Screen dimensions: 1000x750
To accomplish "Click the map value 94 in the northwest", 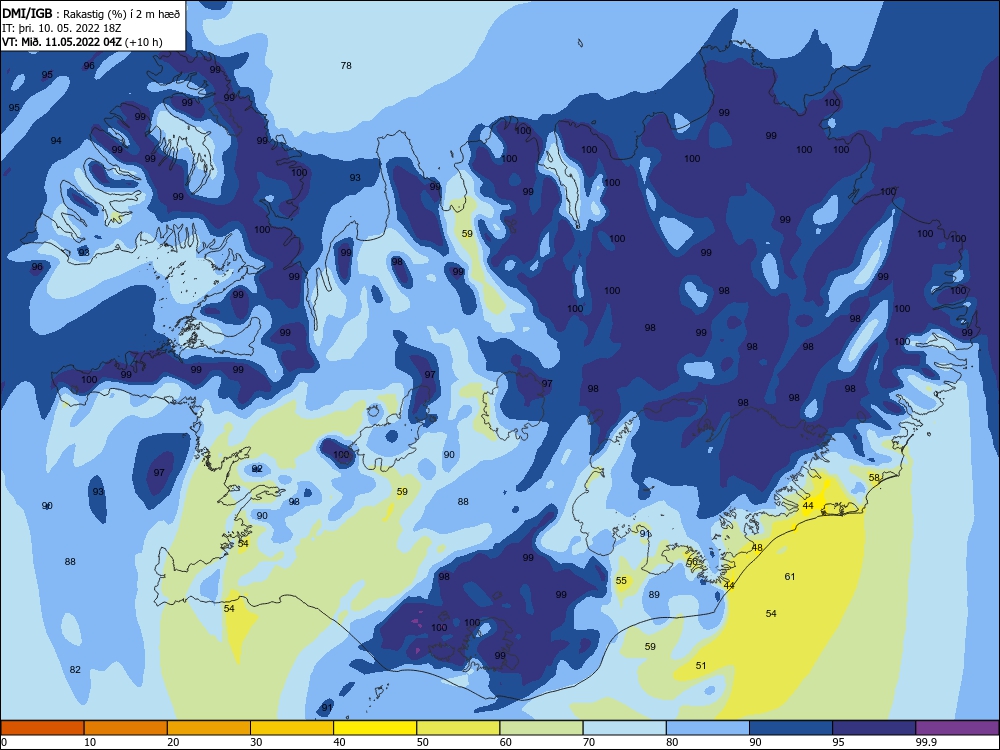I will (56, 140).
